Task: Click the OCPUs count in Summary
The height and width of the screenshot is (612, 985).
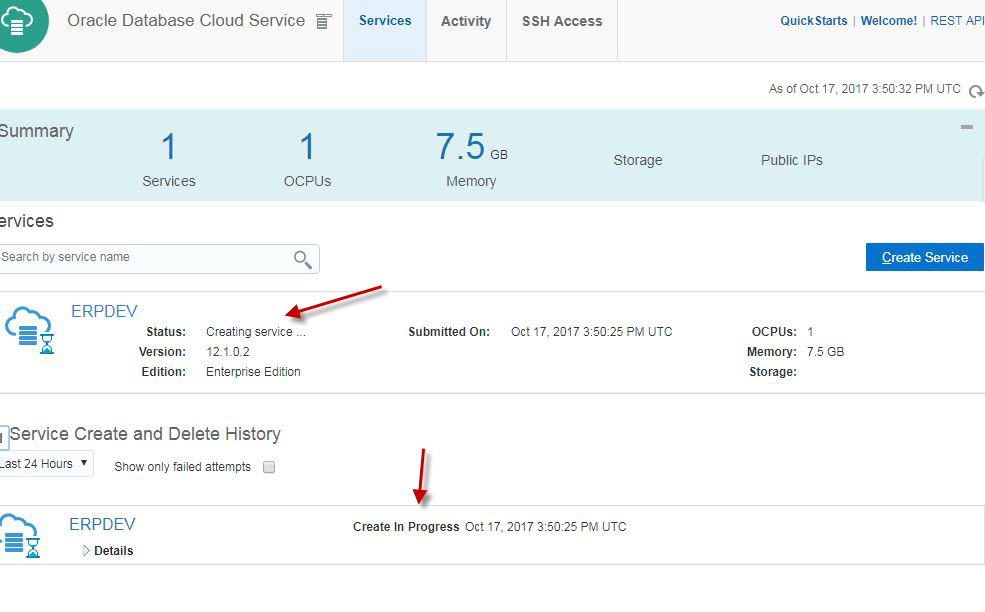Action: tap(307, 146)
